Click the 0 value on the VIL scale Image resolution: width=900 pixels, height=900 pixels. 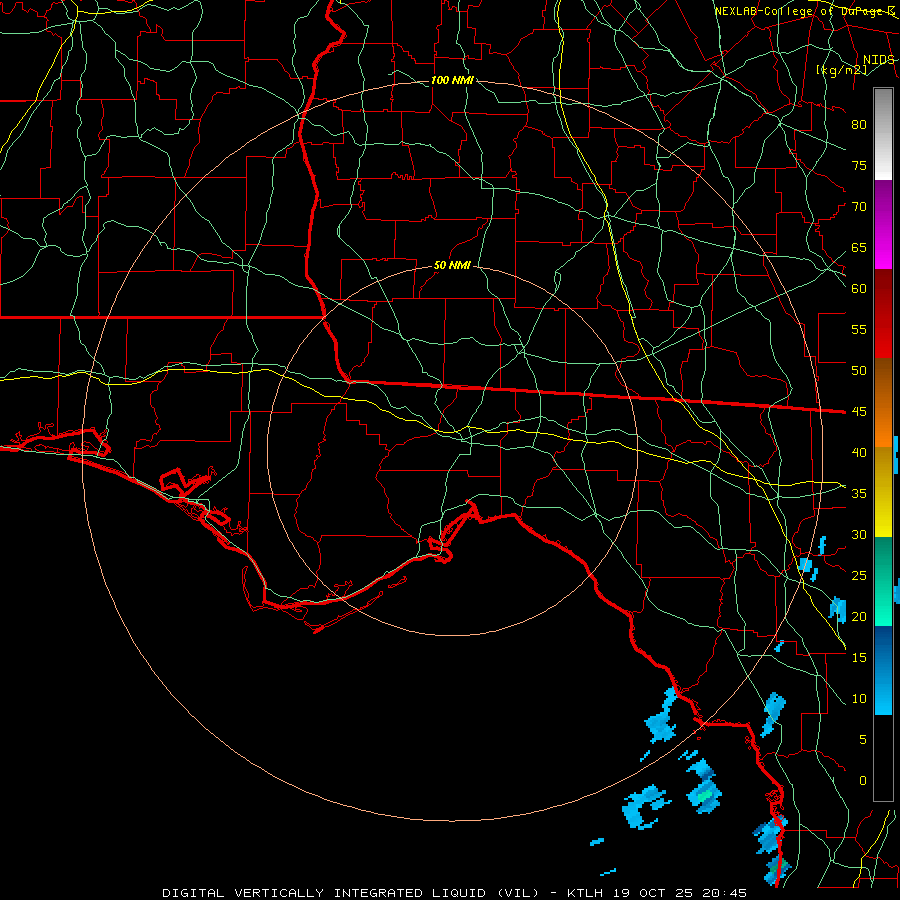[x=863, y=781]
